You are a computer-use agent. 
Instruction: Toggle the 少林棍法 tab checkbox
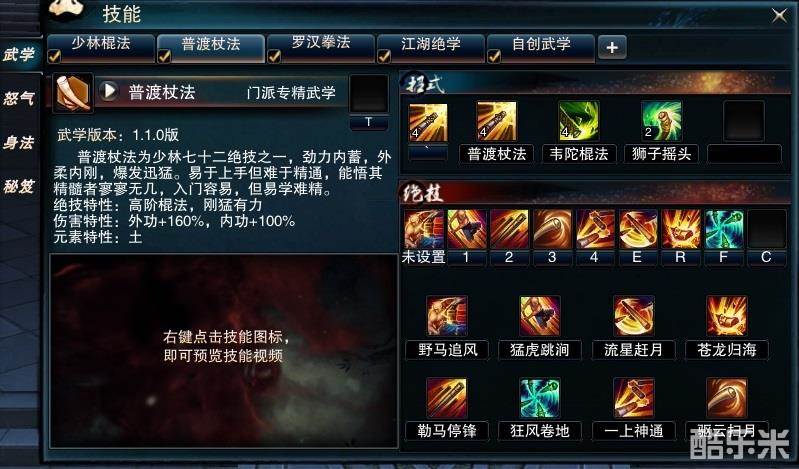54,56
